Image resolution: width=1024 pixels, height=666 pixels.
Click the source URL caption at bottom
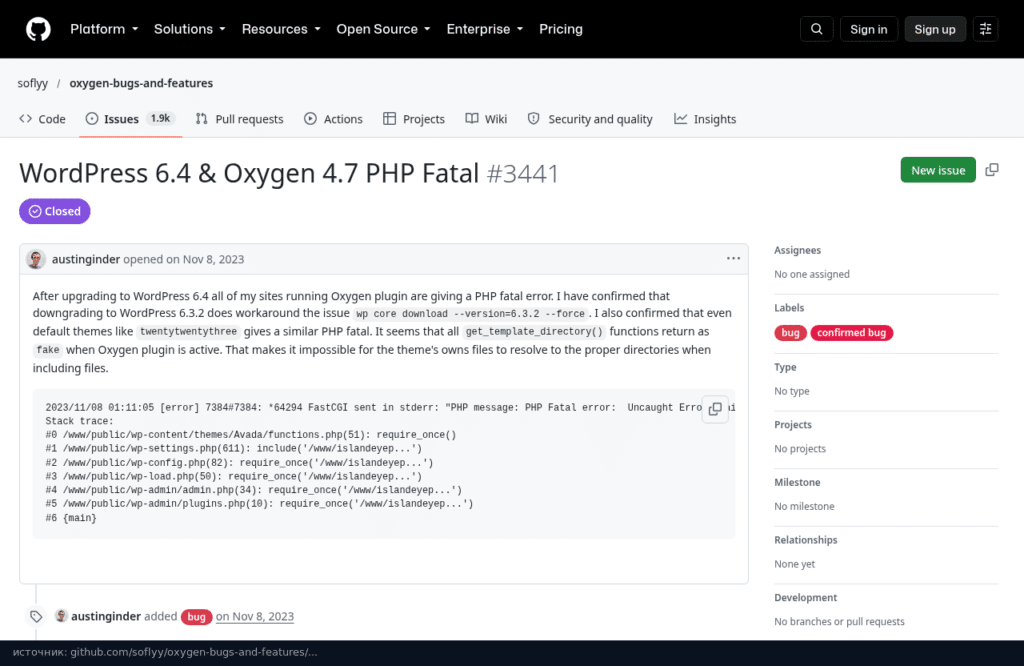pos(165,652)
